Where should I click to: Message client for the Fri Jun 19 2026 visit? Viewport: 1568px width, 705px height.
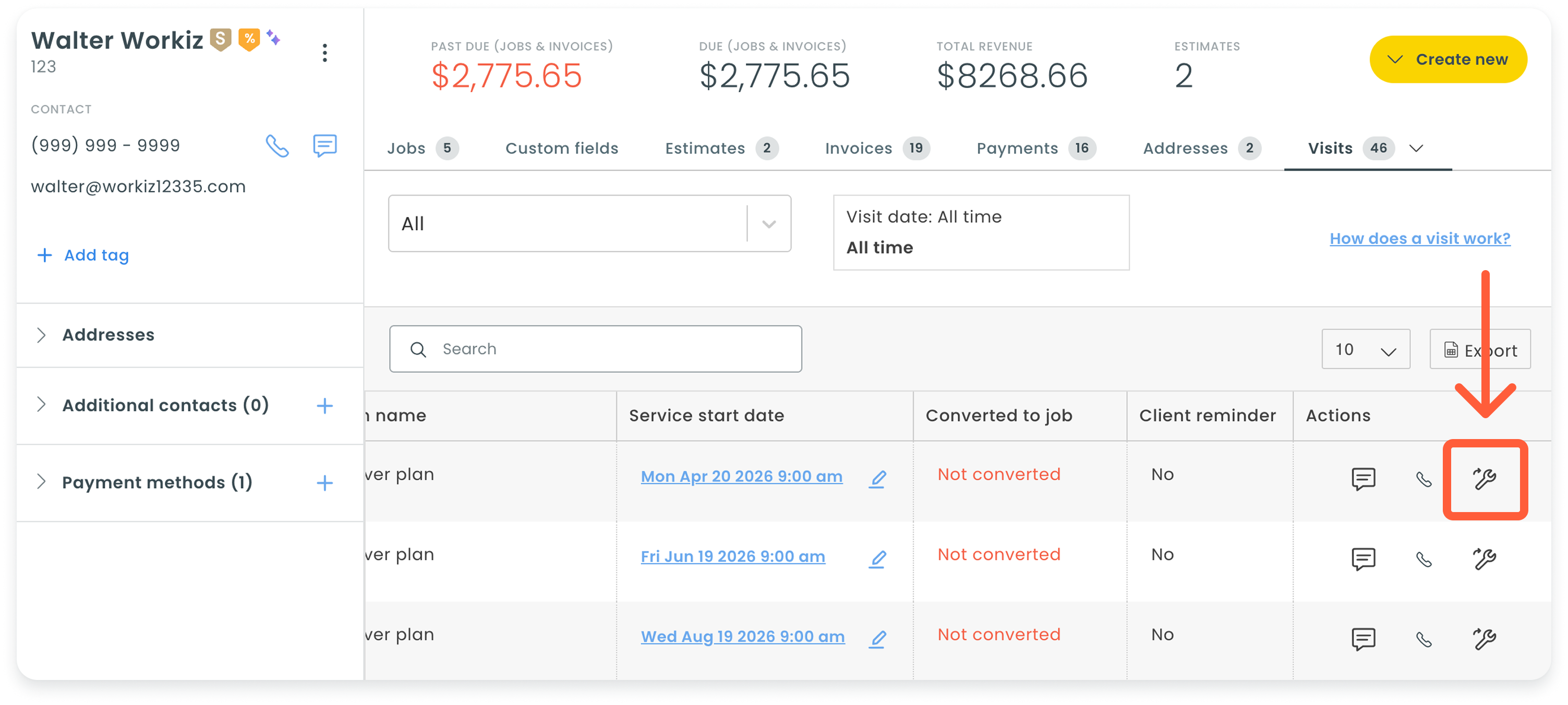[1364, 559]
